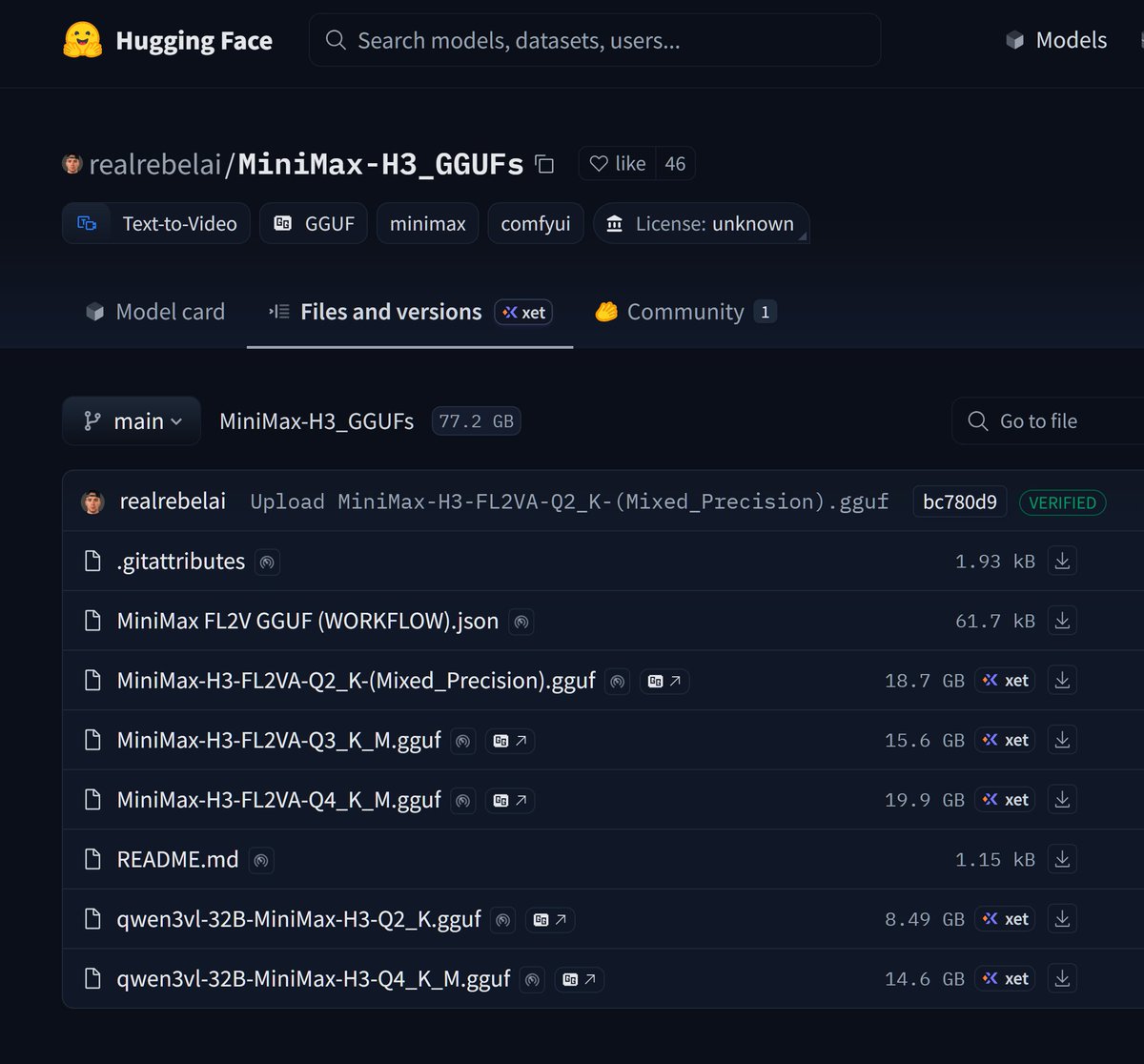Download MiniMax-H3-FL2VA-Q3_K_M.gguf

[x=1062, y=741]
